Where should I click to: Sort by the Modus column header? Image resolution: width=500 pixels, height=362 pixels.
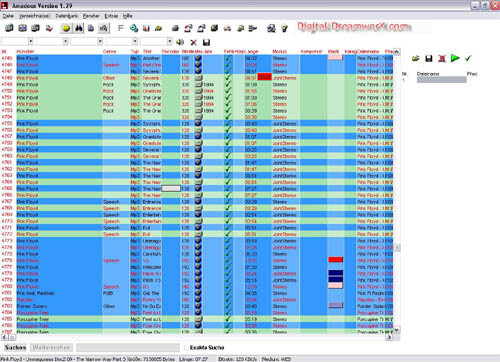279,51
